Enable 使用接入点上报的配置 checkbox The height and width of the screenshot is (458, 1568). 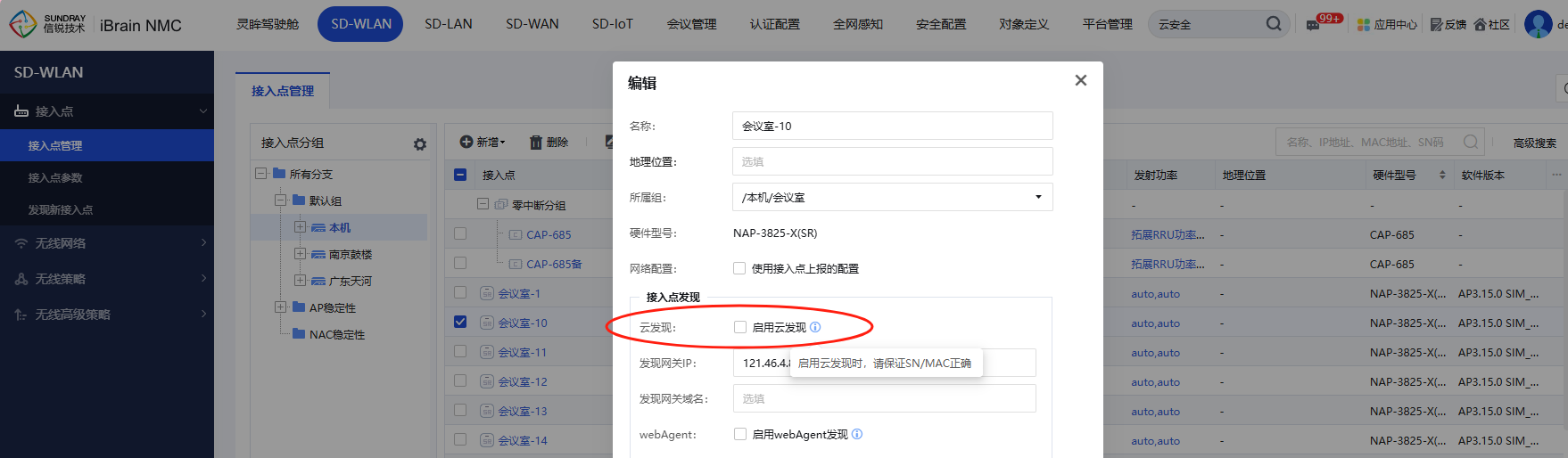point(739,268)
